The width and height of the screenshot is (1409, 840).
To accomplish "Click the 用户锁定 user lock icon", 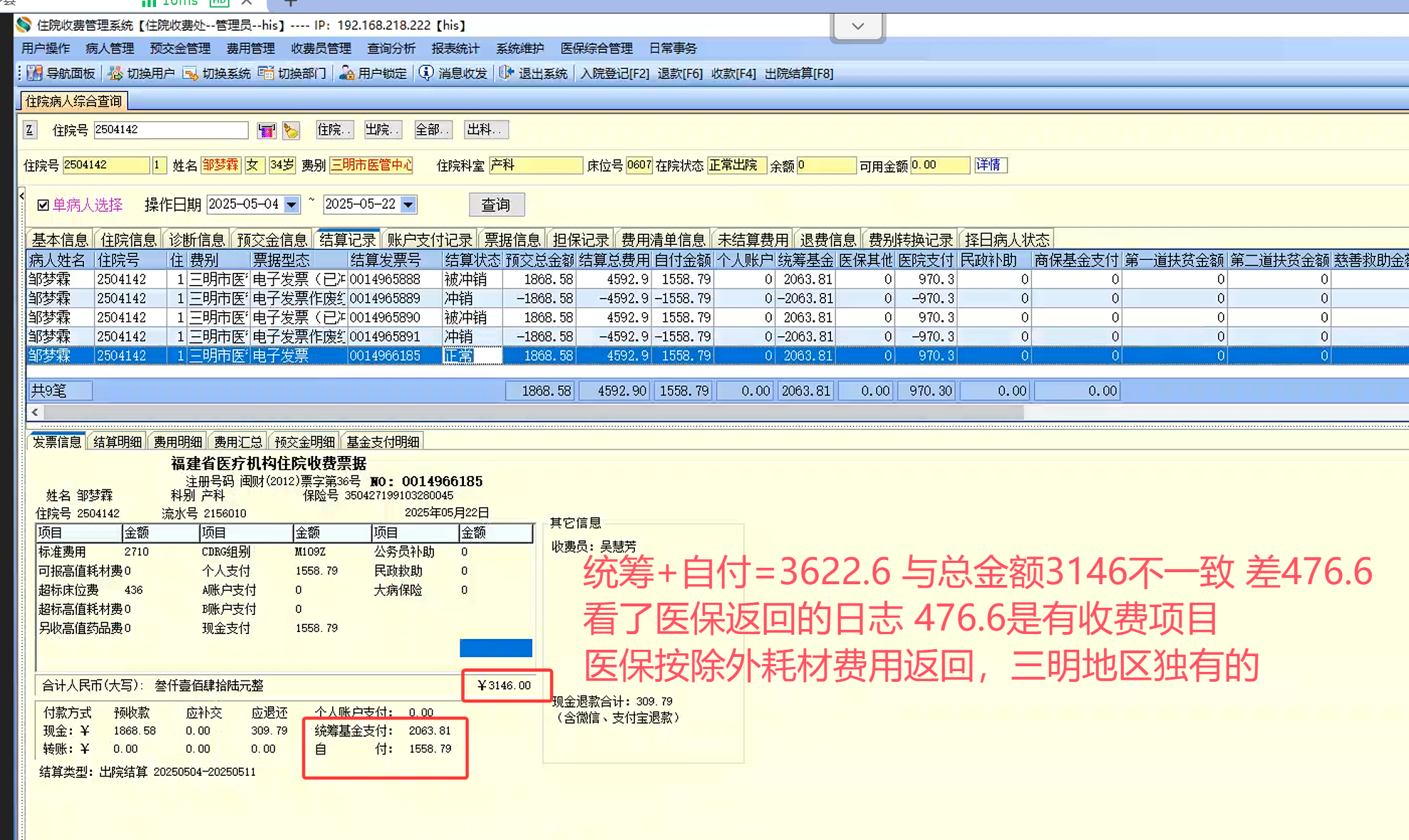I will [x=347, y=73].
